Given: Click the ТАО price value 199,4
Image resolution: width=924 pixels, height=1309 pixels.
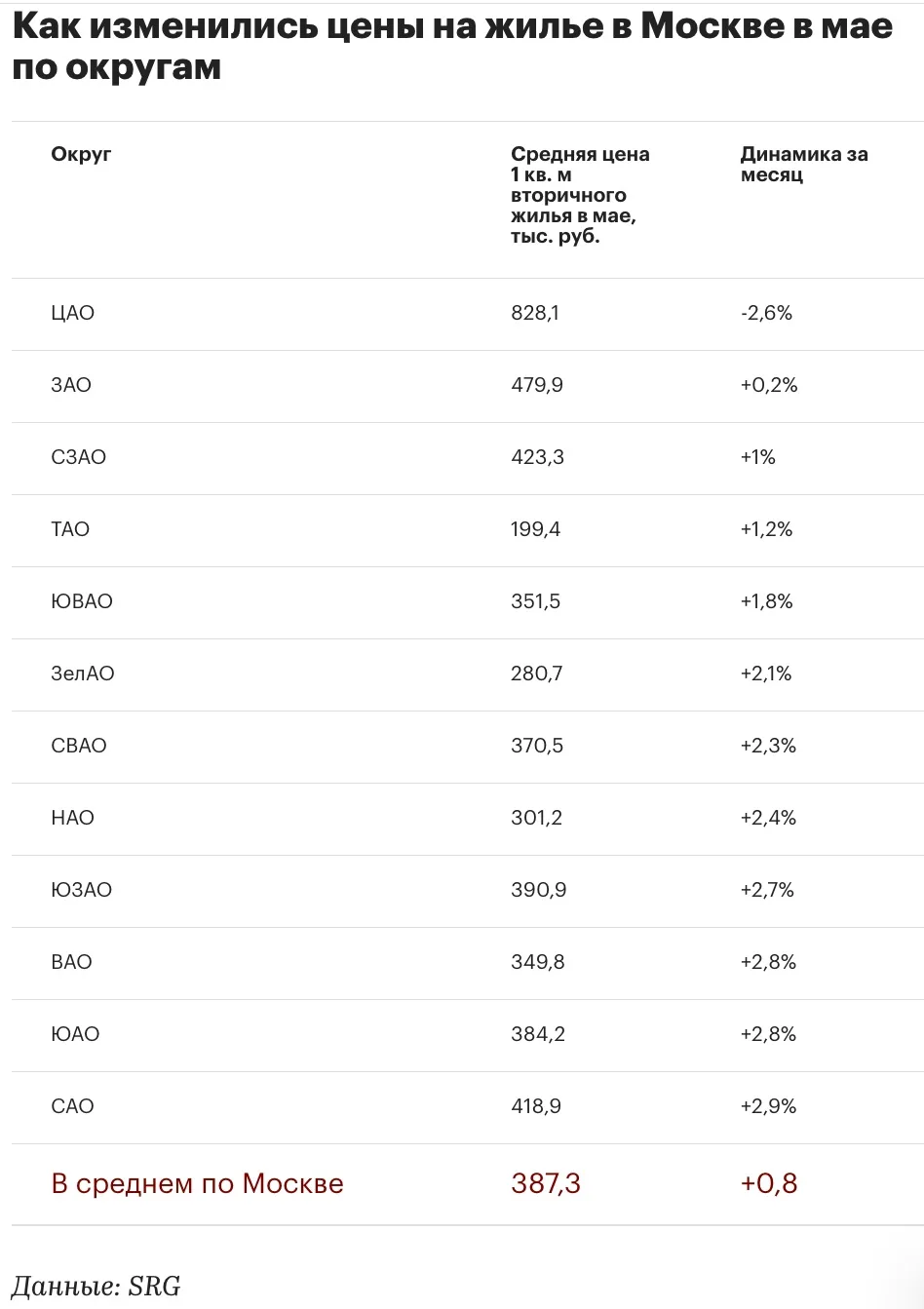Looking at the screenshot, I should [x=535, y=529].
